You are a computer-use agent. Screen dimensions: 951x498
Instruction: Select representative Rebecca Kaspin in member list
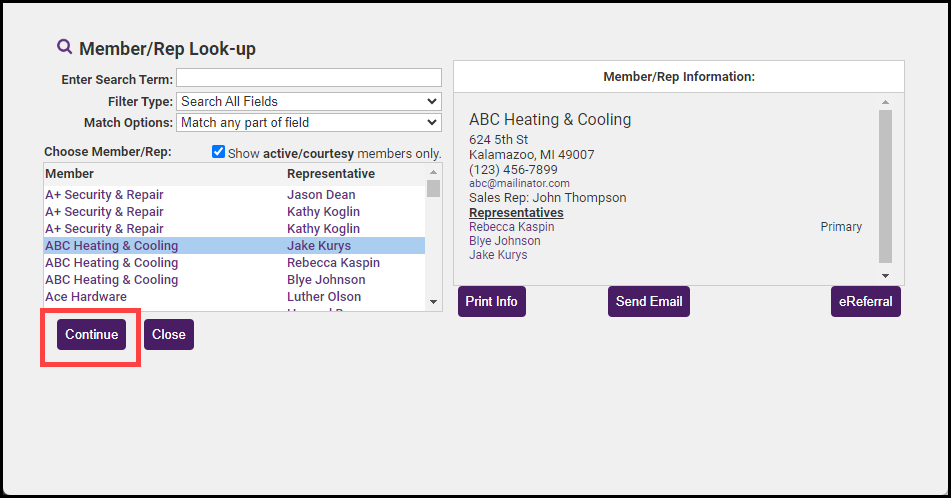click(x=333, y=263)
